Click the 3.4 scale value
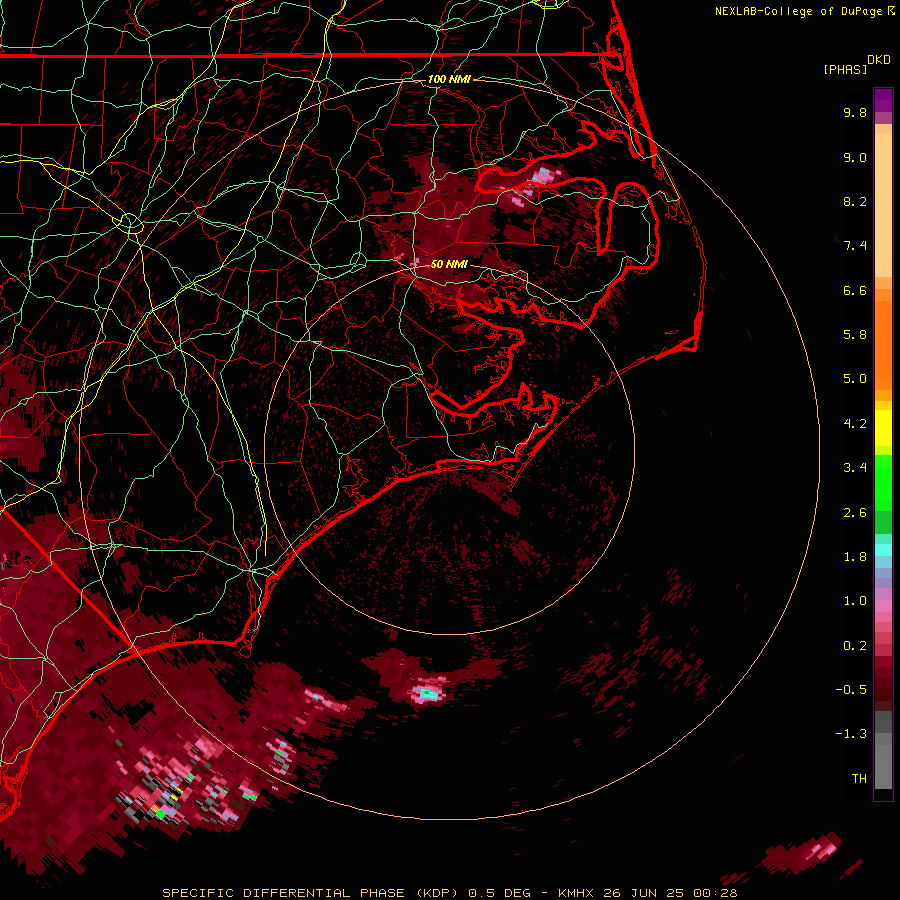 coord(855,468)
